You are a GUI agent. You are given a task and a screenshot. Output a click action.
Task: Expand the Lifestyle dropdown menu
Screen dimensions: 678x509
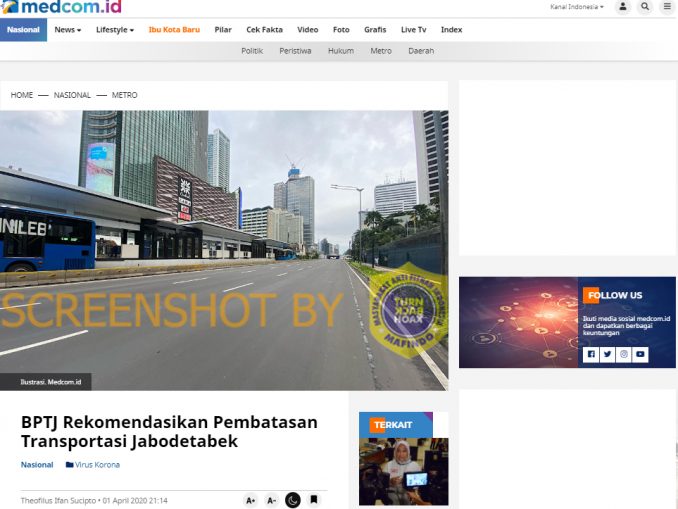coord(115,30)
